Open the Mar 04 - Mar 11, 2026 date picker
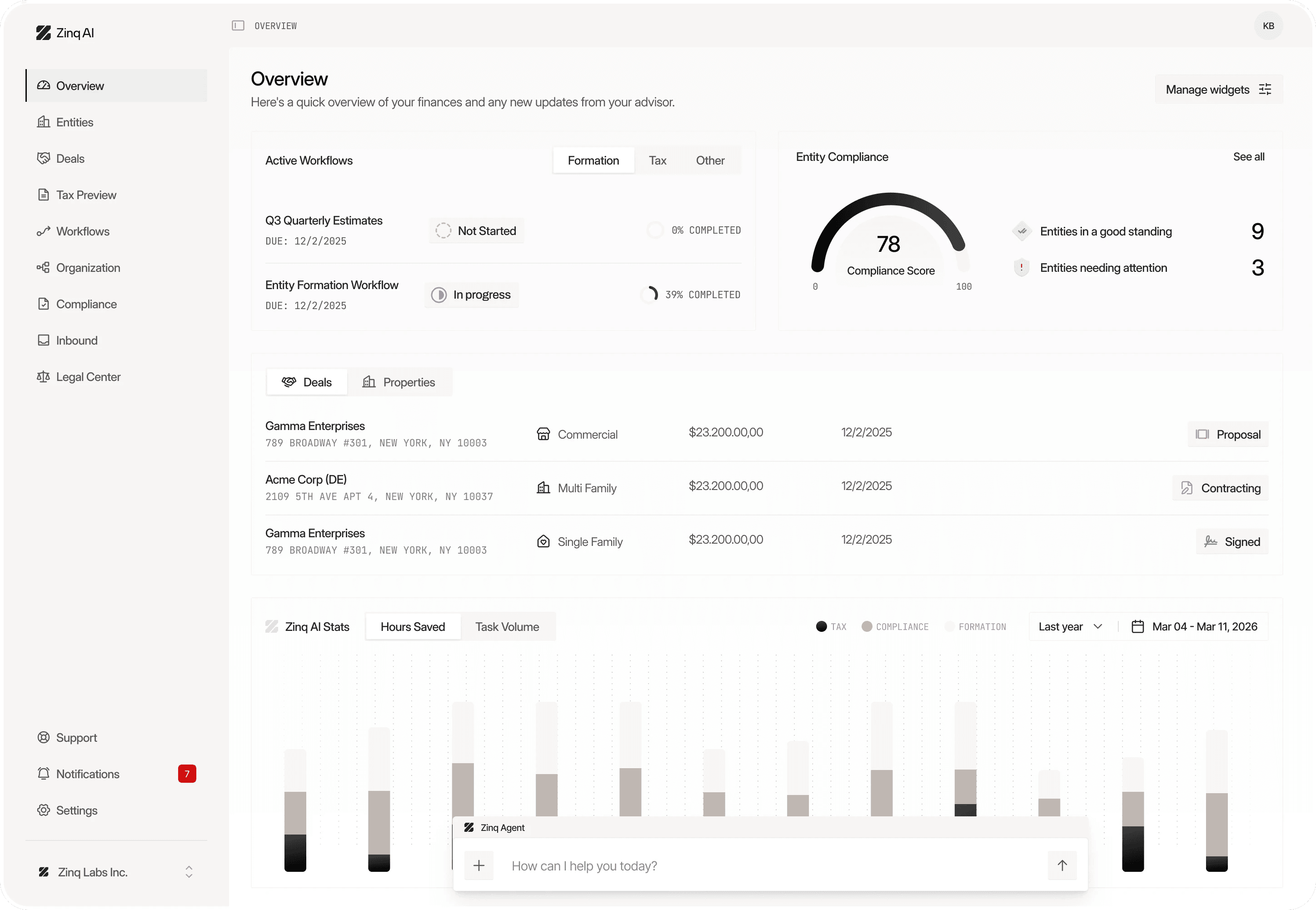This screenshot has width=1316, height=910. pos(1194,627)
